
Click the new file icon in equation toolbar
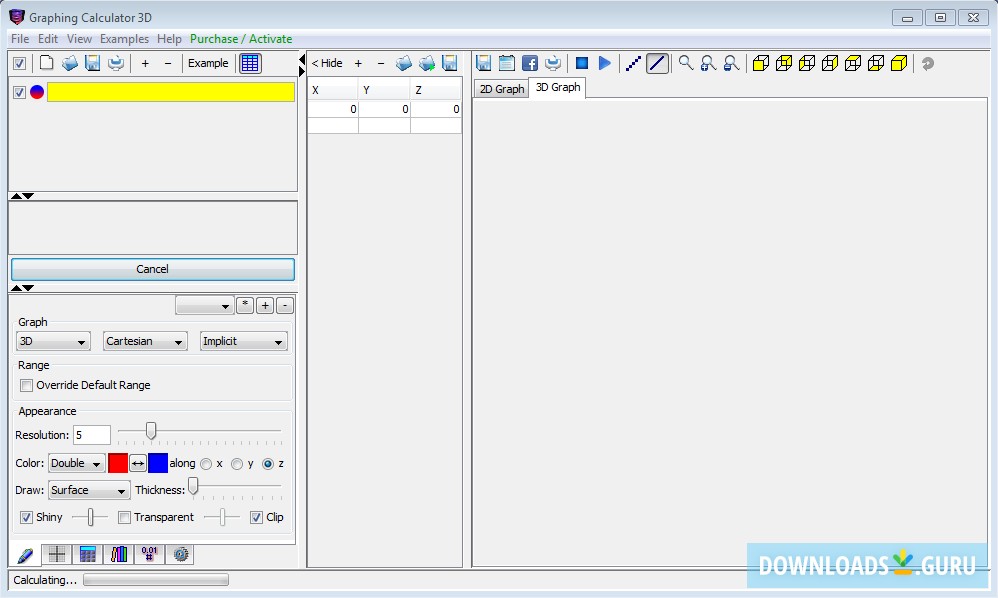(46, 62)
